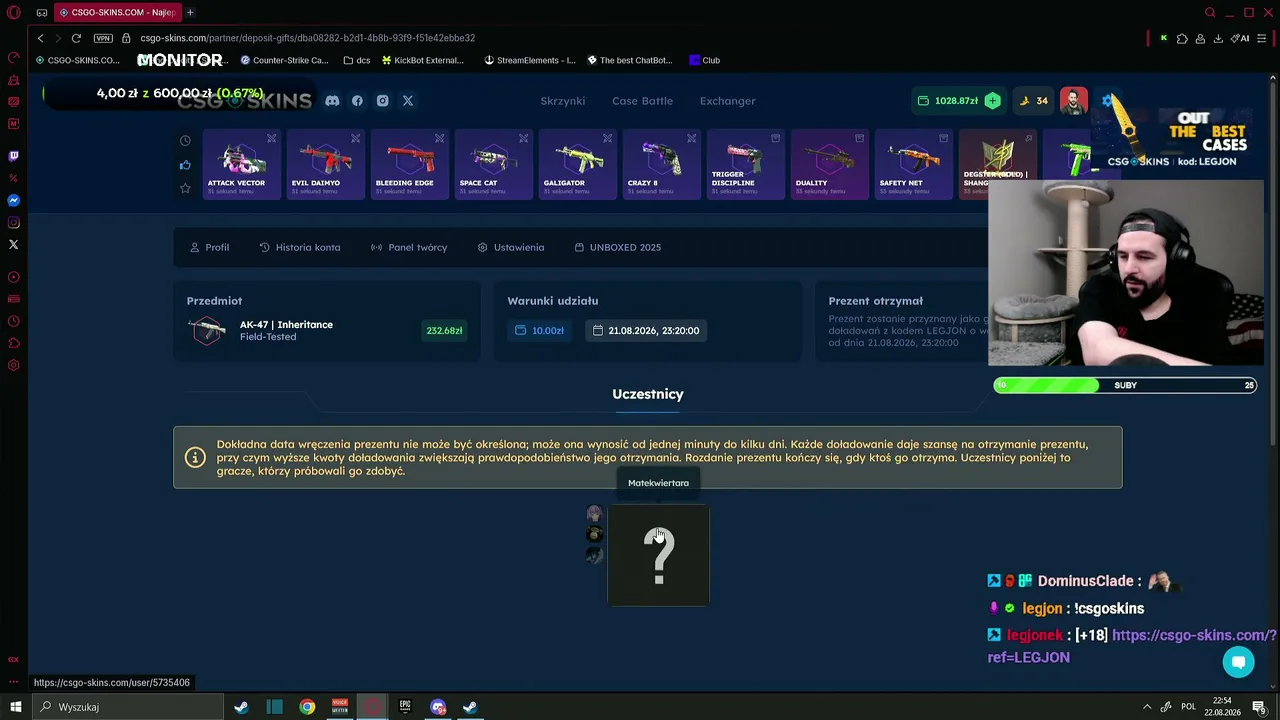Open the Facebook link in the site header
The image size is (1280, 720).
[x=357, y=101]
